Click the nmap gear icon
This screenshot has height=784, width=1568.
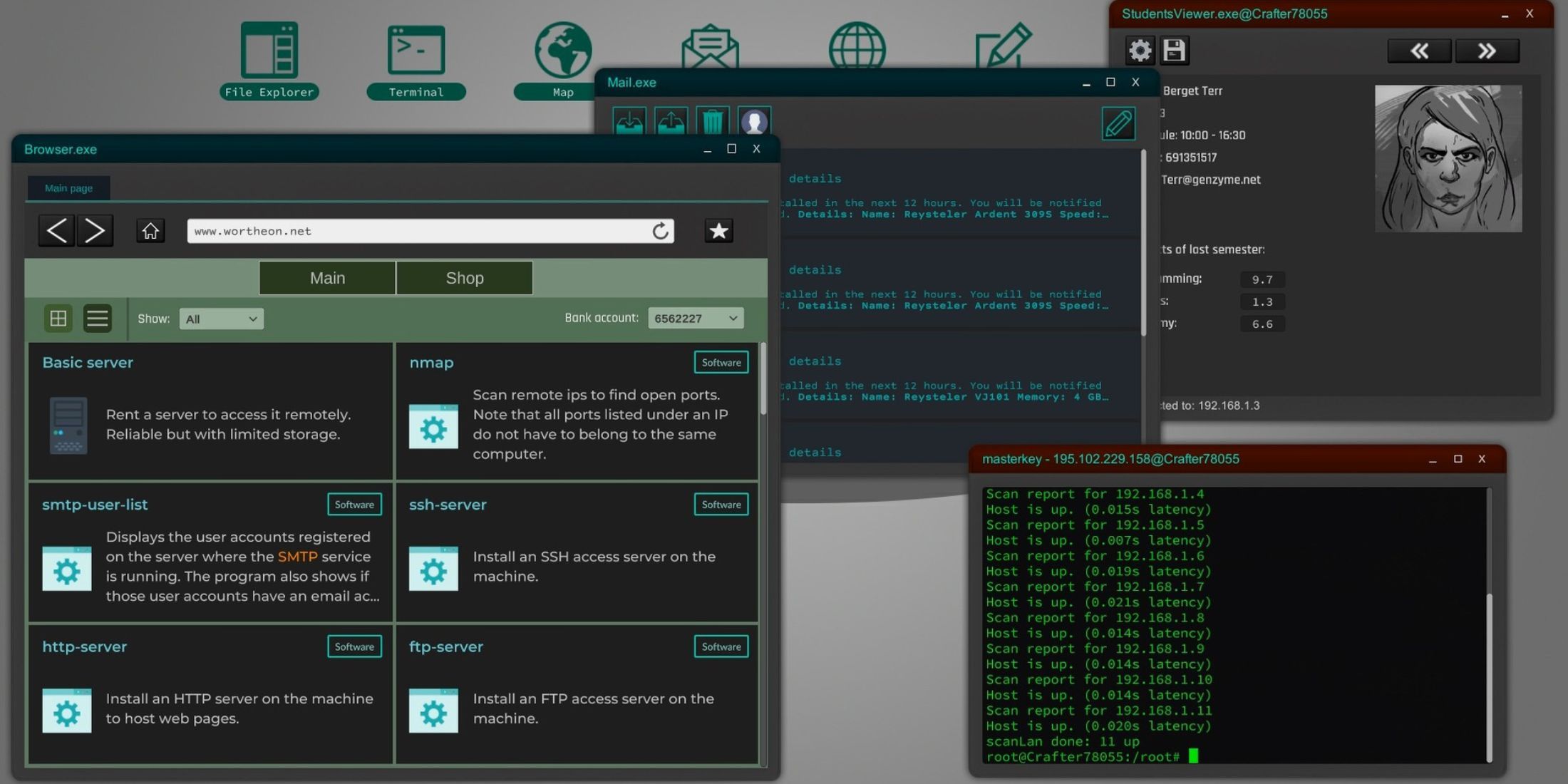tap(433, 427)
